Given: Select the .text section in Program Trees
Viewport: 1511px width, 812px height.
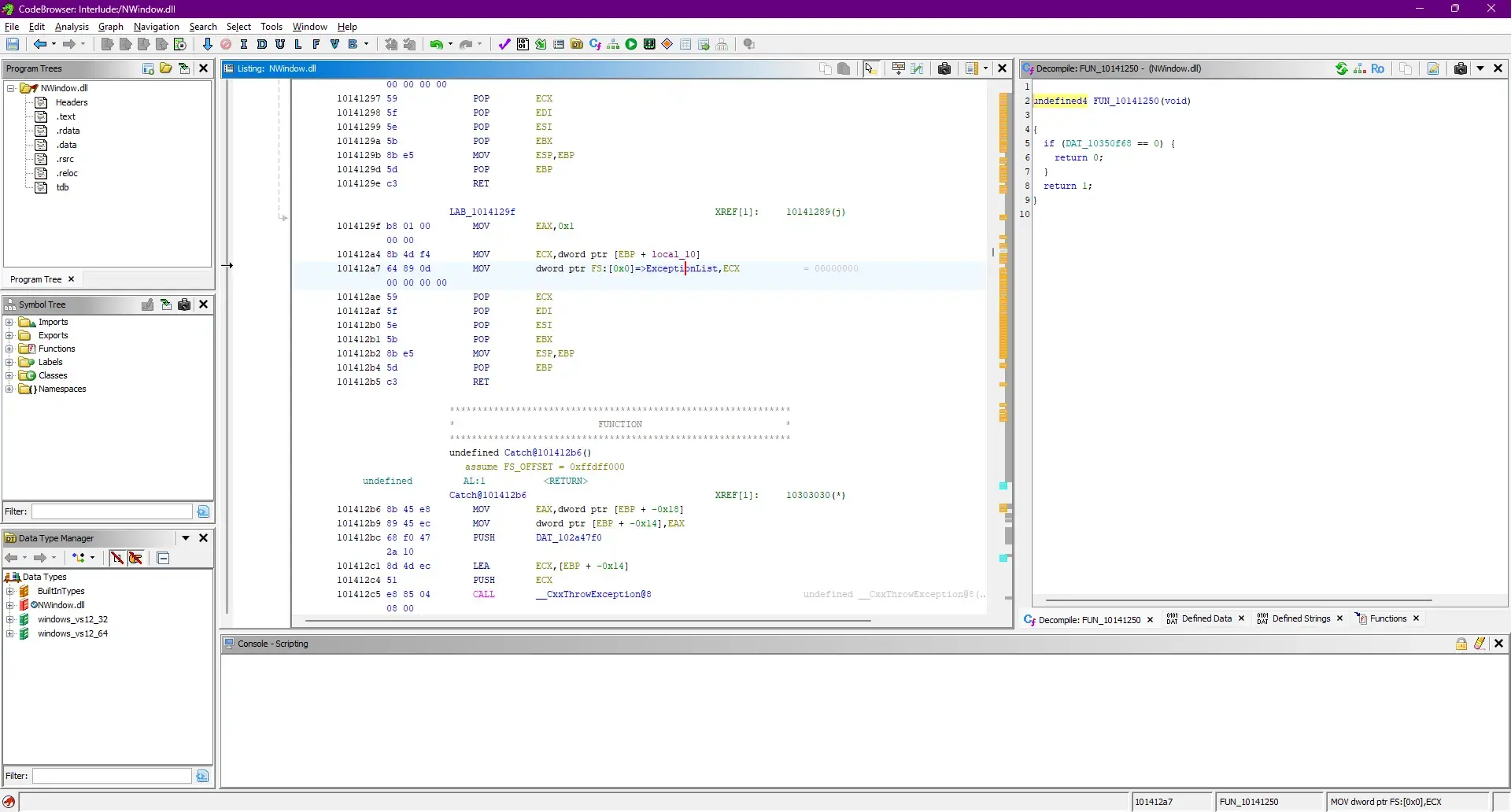Looking at the screenshot, I should click(66, 116).
